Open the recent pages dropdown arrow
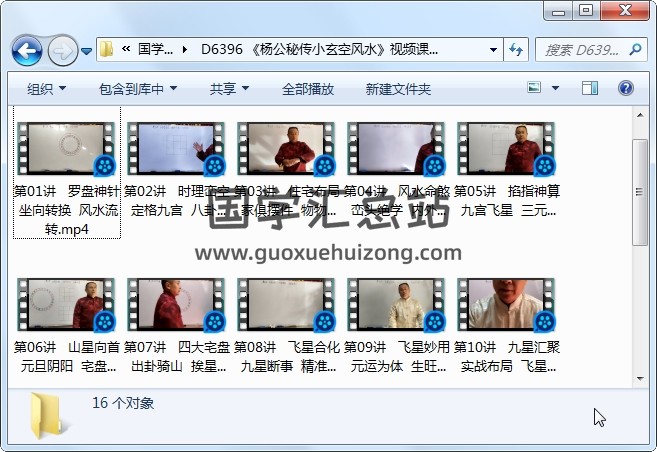This screenshot has height=452, width=657. pos(86,52)
